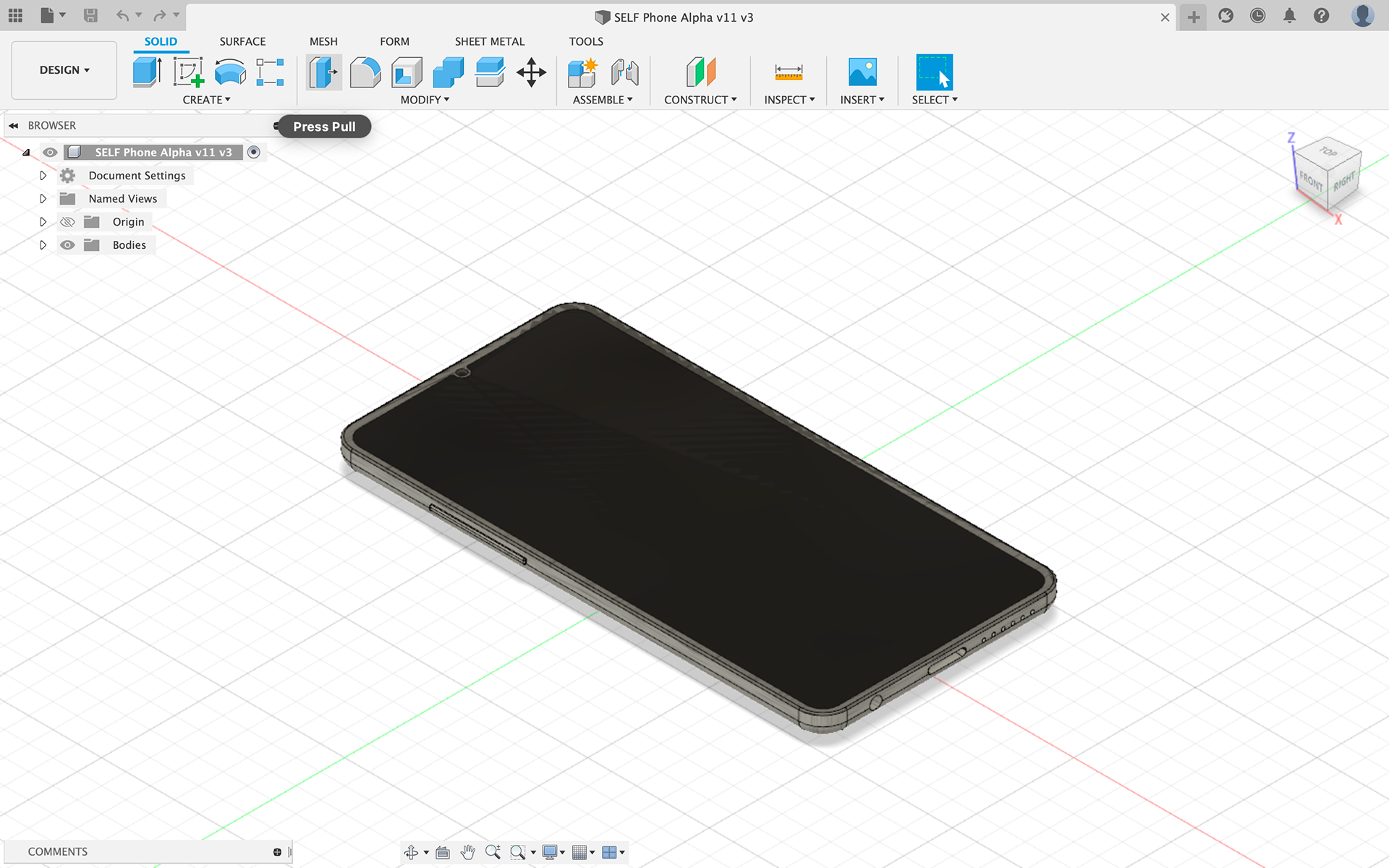Activate the Select tool
The image size is (1389, 868).
pos(934,72)
